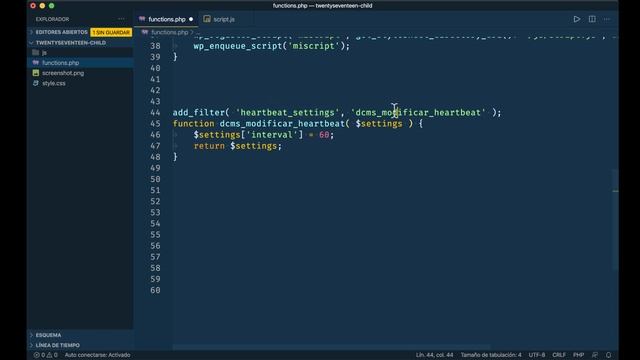Click the vertical scrollbar in the editor
Image resolution: width=640 pixels, height=360 pixels.
(x=615, y=220)
